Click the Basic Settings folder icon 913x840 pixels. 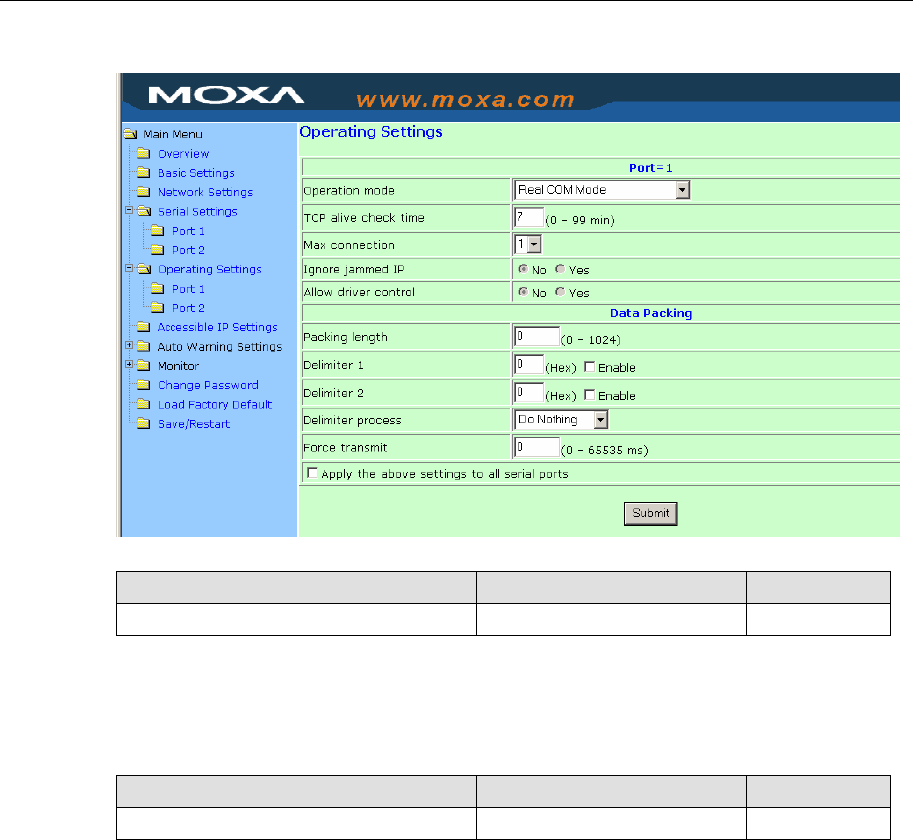click(x=143, y=173)
